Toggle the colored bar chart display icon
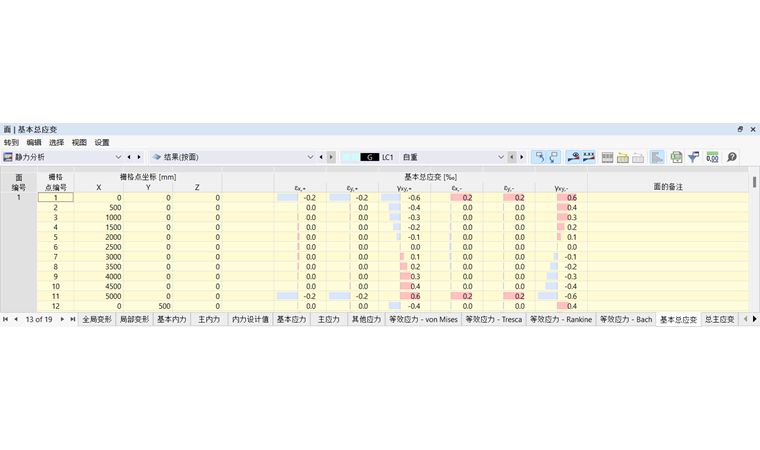 coord(657,157)
